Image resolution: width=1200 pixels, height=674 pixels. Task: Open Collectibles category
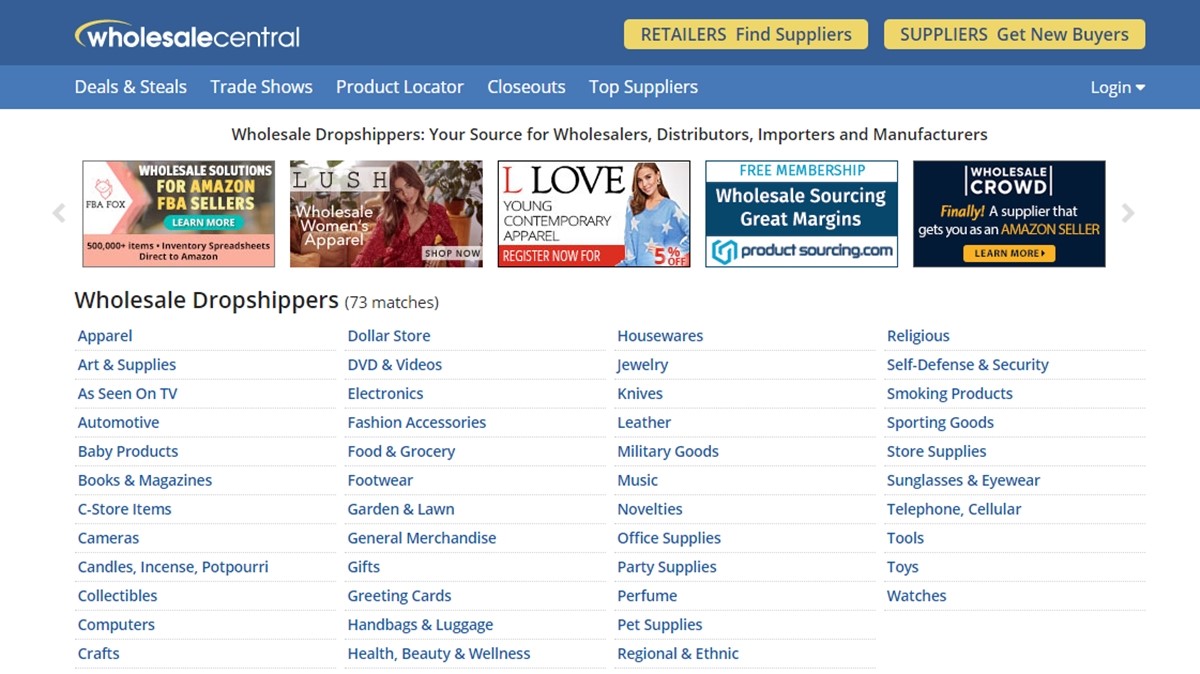click(118, 597)
